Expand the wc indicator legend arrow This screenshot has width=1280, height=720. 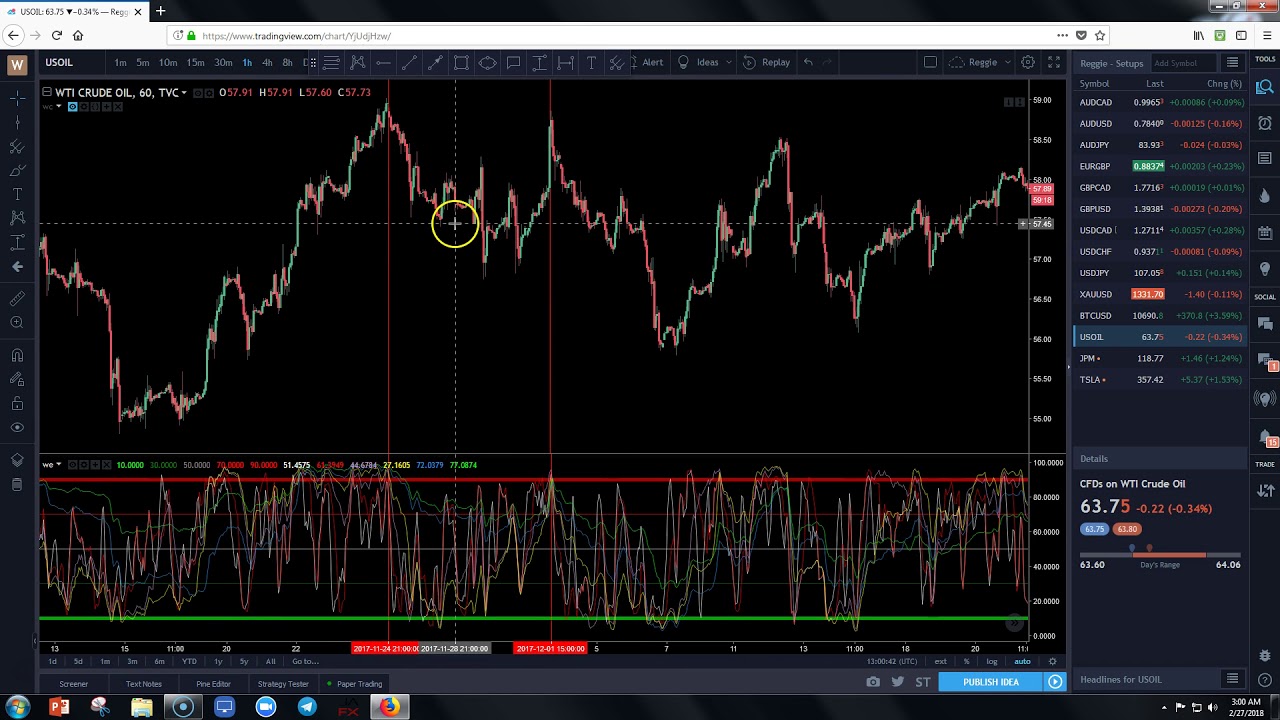pos(59,106)
